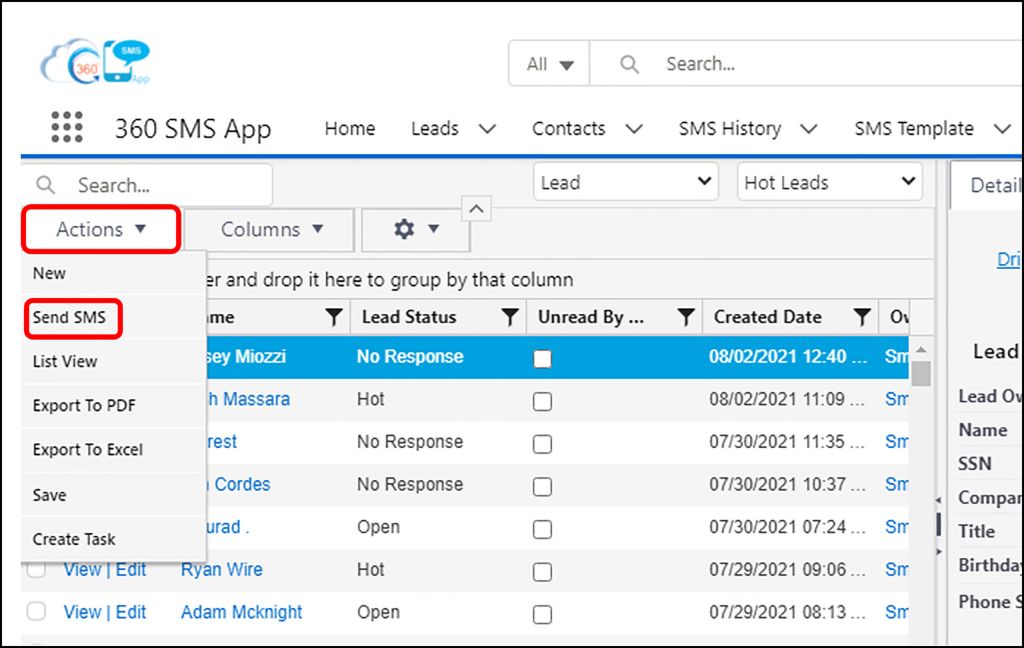Open the filter icon on Lead Status column
Image resolution: width=1024 pixels, height=648 pixels.
[510, 316]
